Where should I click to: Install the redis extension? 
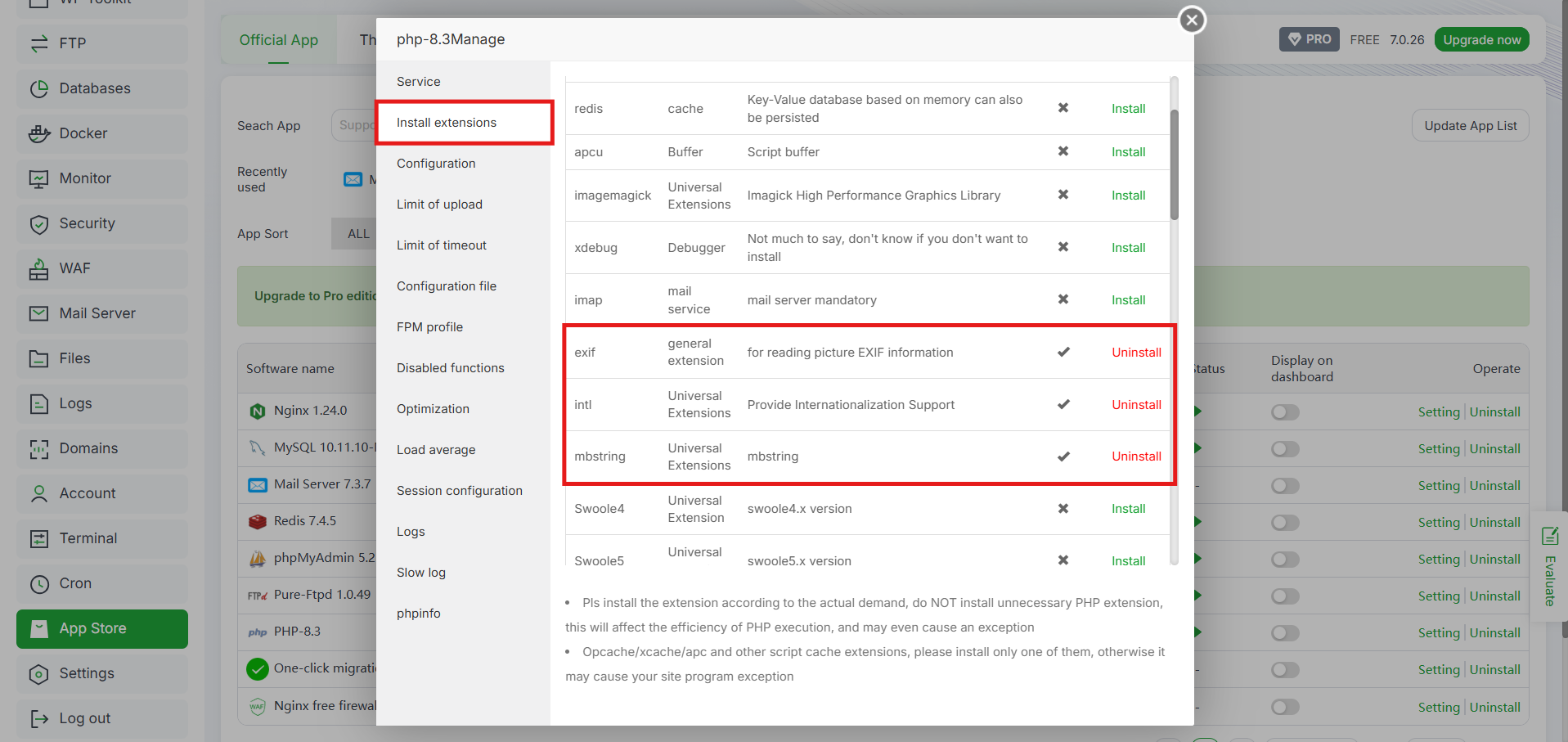[1128, 109]
